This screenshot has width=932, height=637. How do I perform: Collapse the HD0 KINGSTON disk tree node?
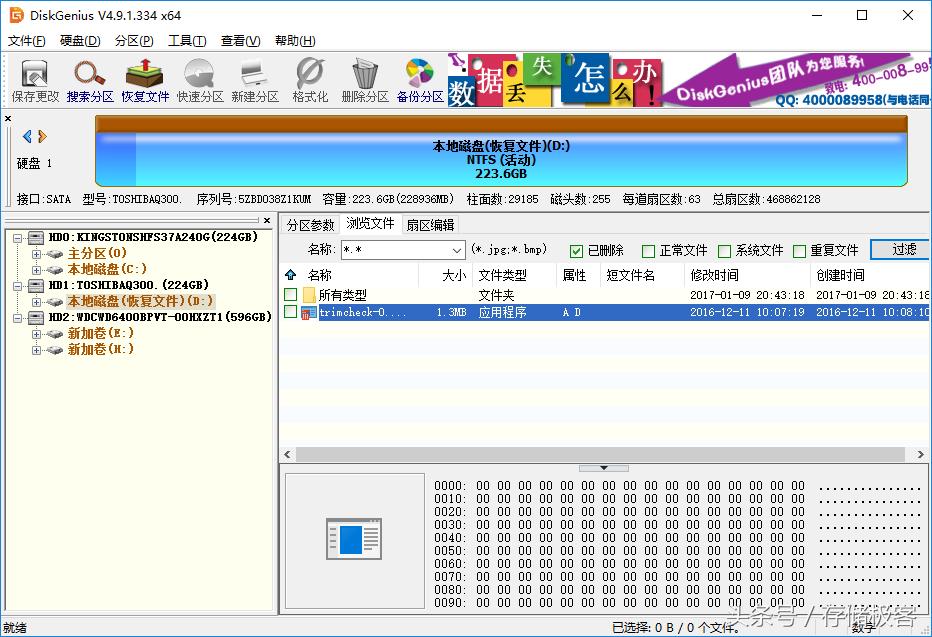point(17,237)
